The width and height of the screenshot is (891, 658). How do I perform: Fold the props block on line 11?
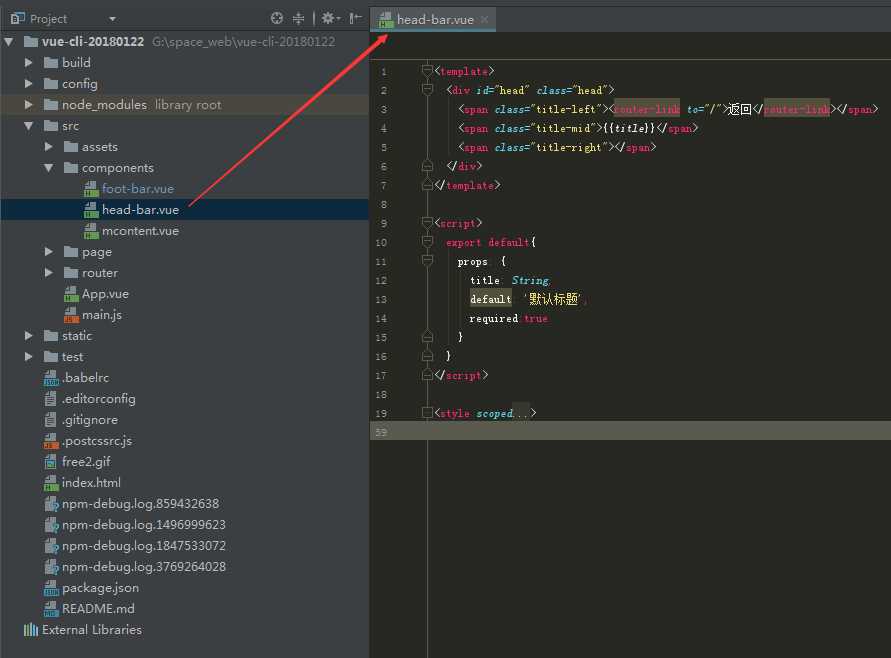[427, 260]
